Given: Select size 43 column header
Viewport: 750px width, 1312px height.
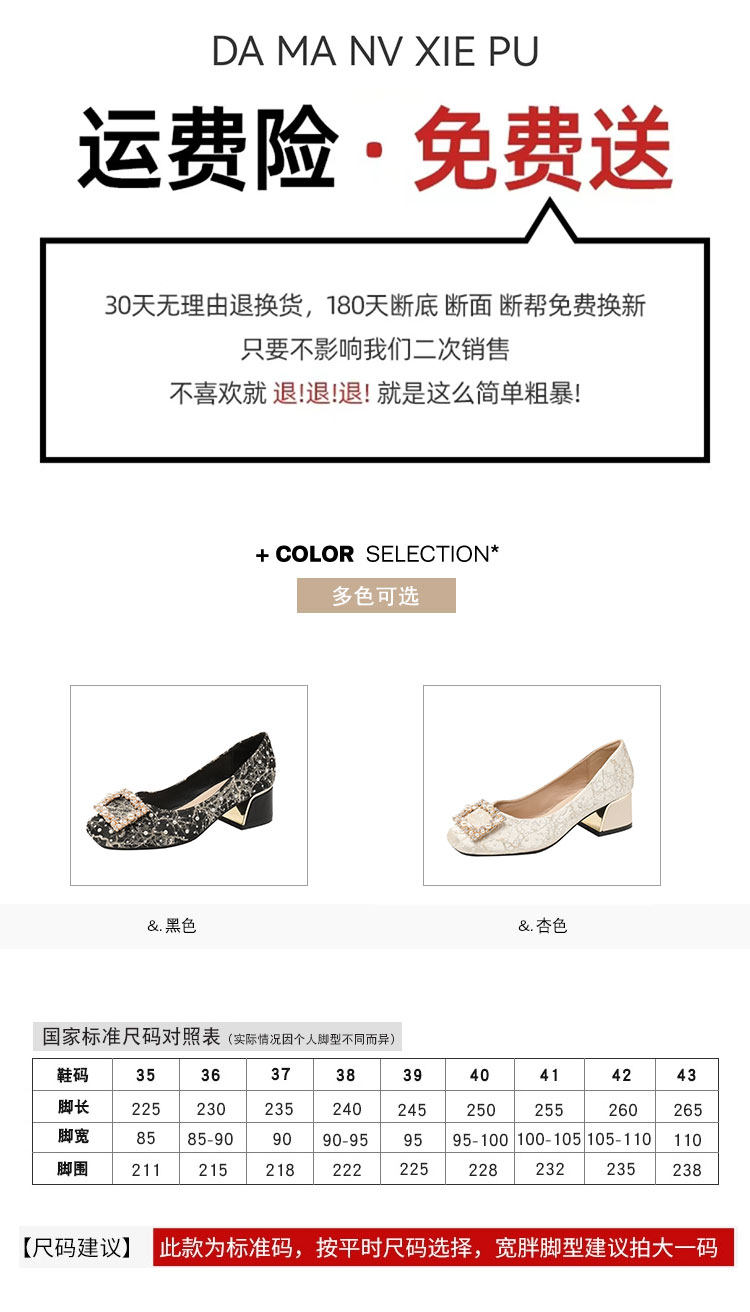Looking at the screenshot, I should click(x=687, y=1075).
